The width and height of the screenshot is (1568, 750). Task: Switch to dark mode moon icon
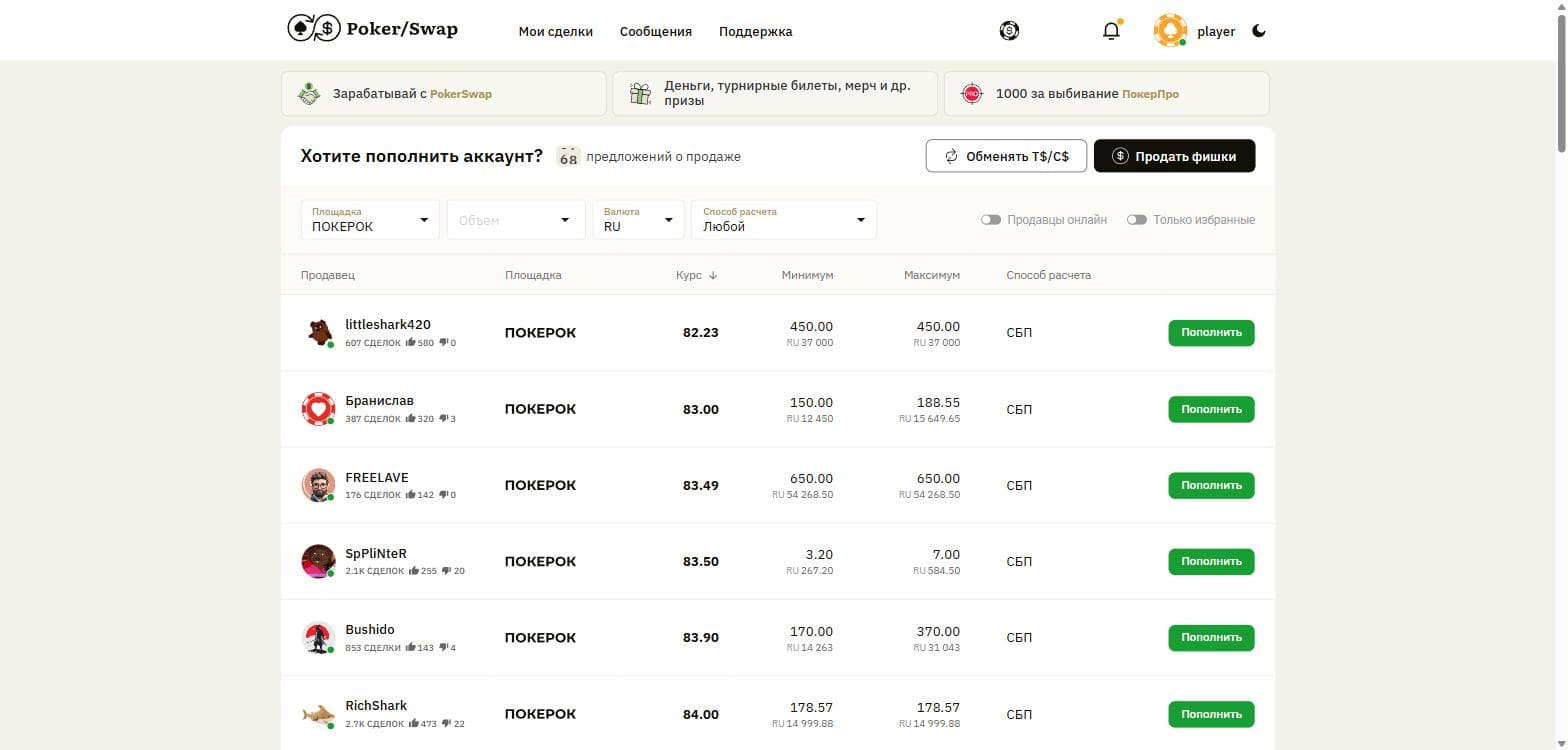click(x=1259, y=31)
